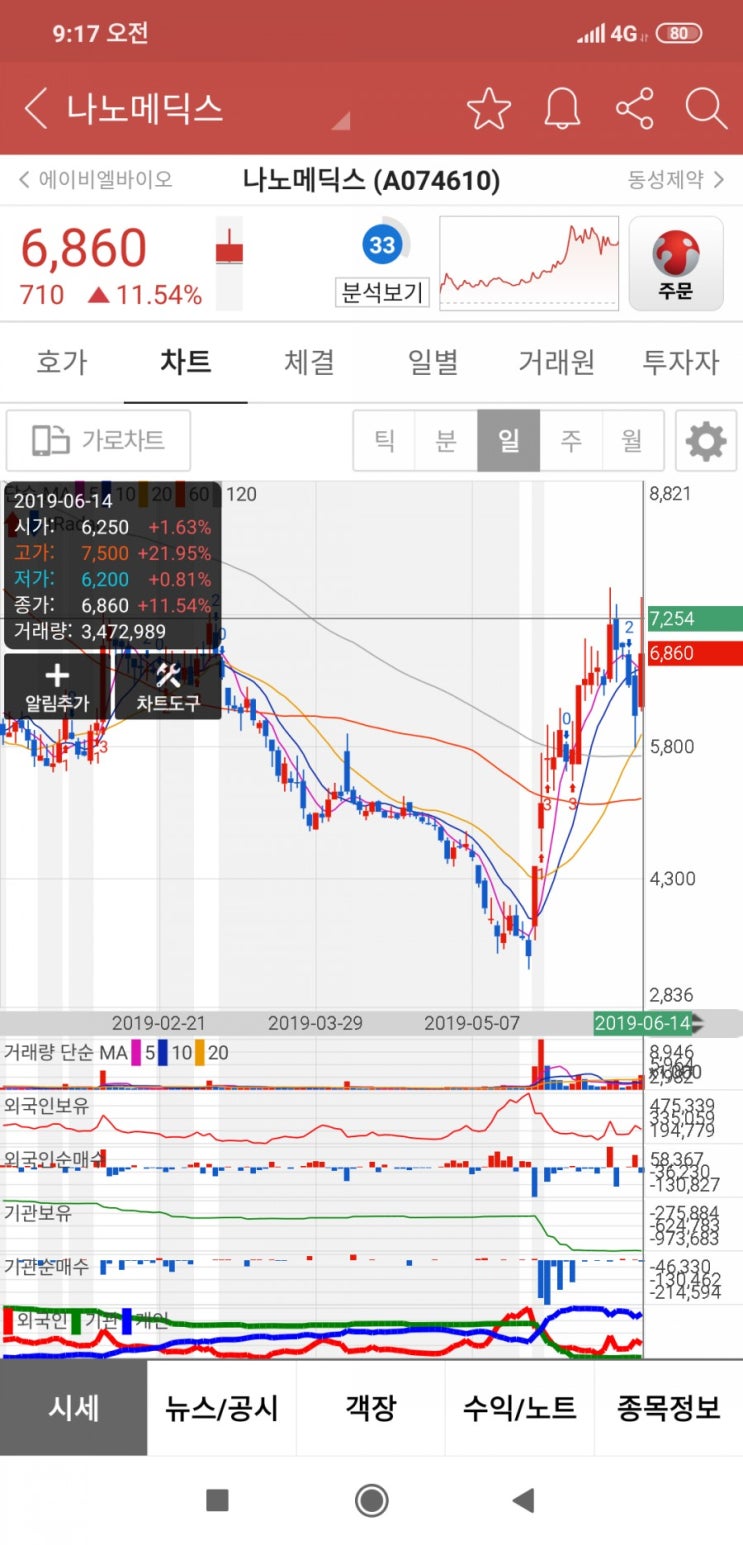Tap the date axis scroll arrow at 2019-06-14
The height and width of the screenshot is (1545, 743).
698,1024
